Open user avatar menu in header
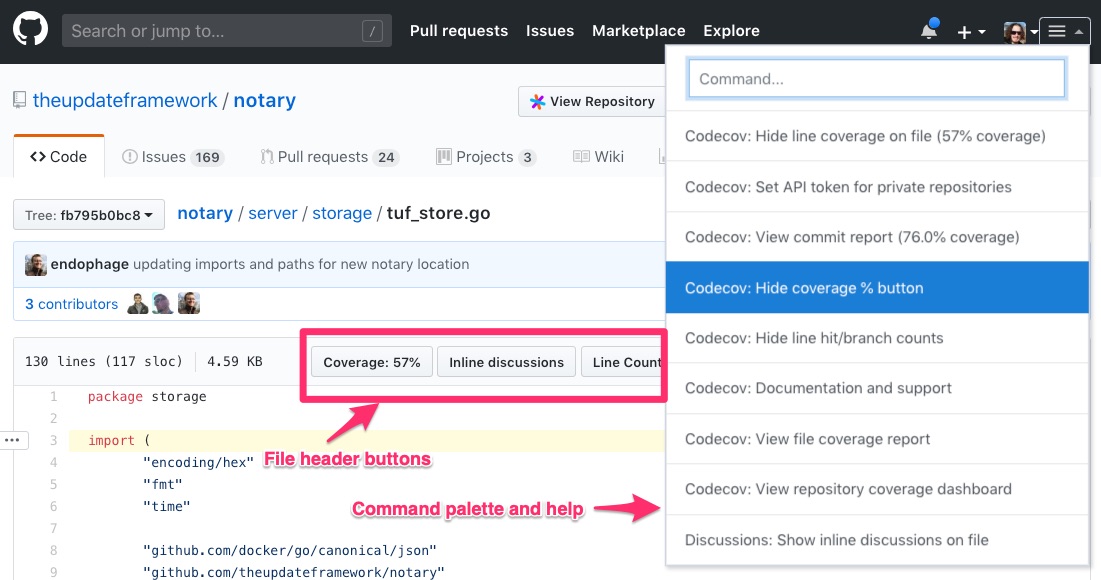The image size is (1101, 580). tap(1019, 32)
